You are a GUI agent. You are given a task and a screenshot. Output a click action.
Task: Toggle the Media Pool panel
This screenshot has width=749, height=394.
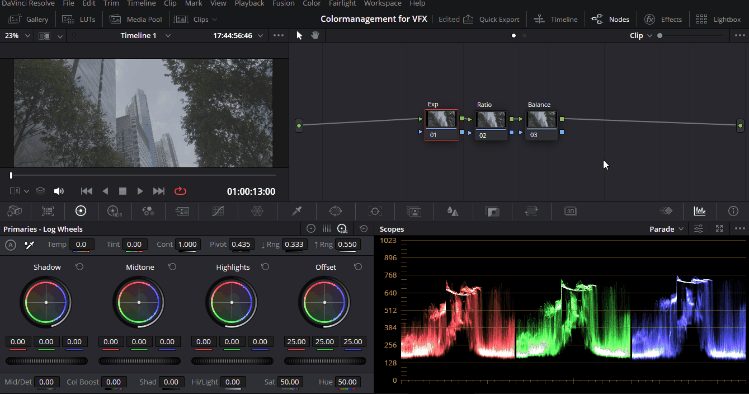point(136,20)
